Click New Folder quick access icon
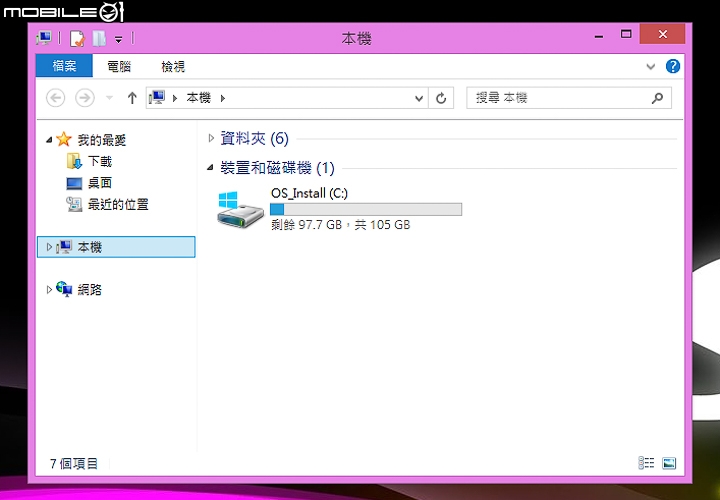This screenshot has height=500, width=720. [99, 39]
